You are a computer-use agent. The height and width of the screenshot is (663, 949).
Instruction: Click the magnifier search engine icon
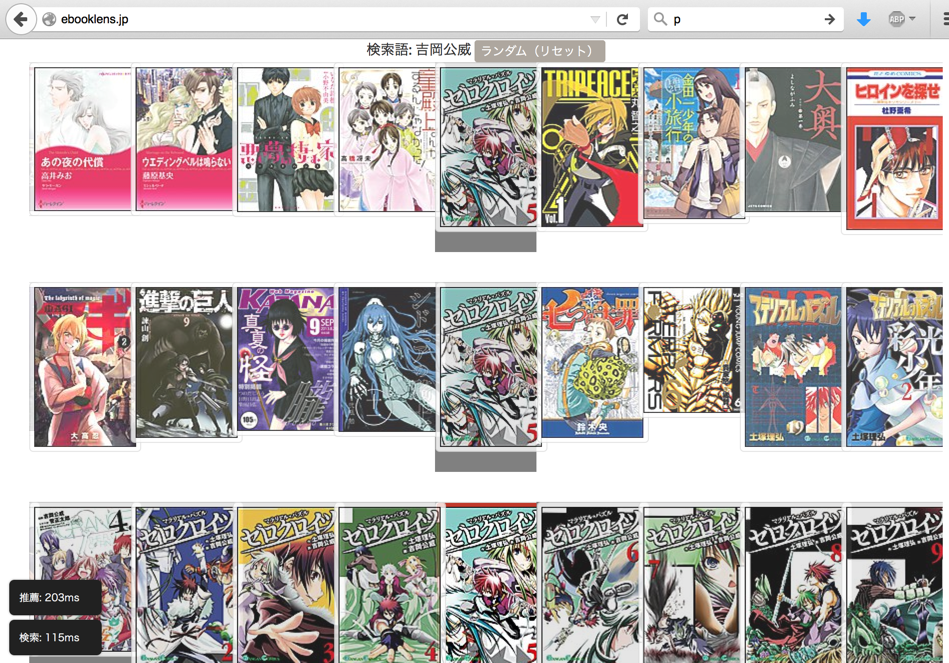tap(660, 19)
